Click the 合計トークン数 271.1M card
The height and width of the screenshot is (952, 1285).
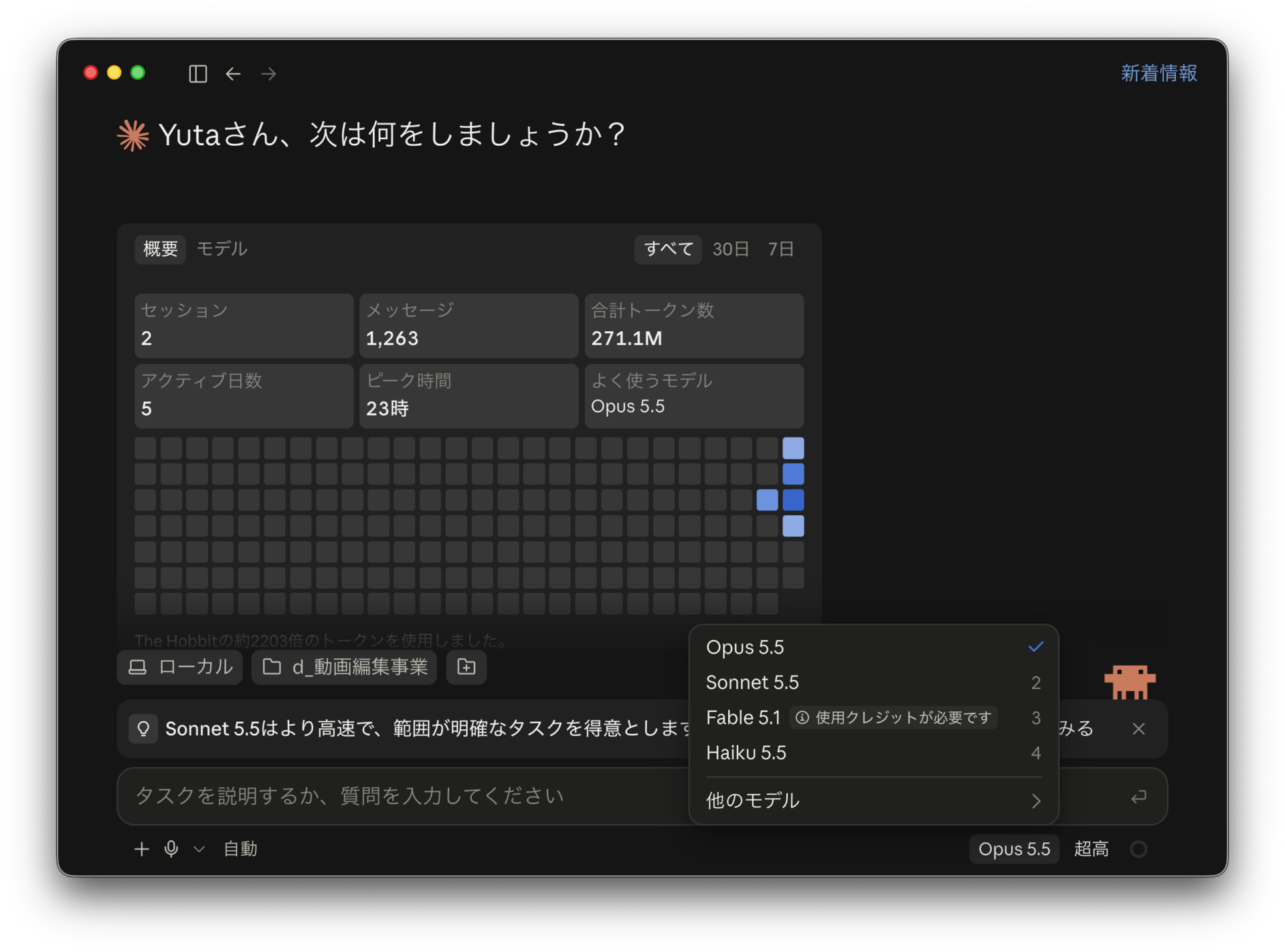pyautogui.click(x=694, y=326)
